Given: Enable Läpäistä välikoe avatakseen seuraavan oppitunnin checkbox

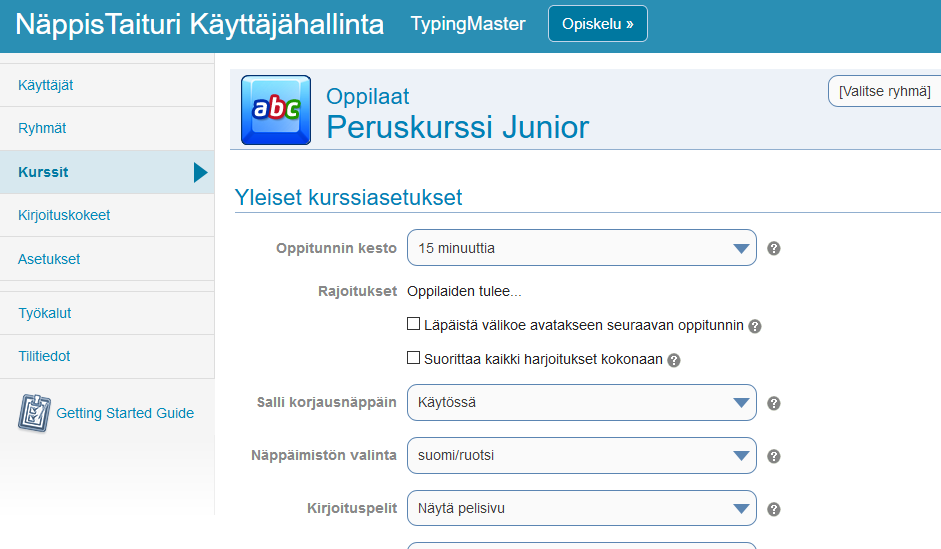Looking at the screenshot, I should [413, 324].
